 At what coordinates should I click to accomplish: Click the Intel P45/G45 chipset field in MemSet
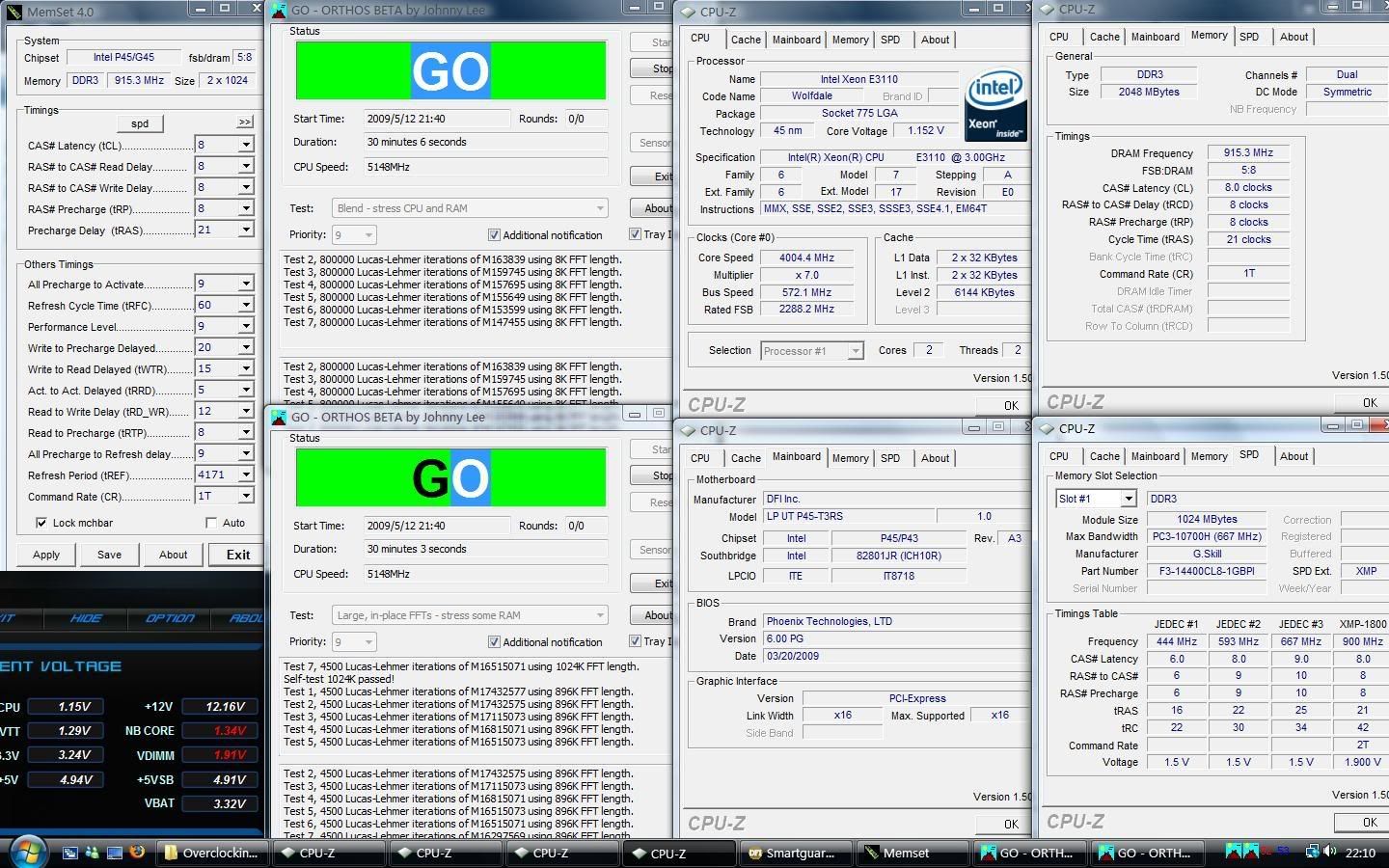click(x=123, y=58)
